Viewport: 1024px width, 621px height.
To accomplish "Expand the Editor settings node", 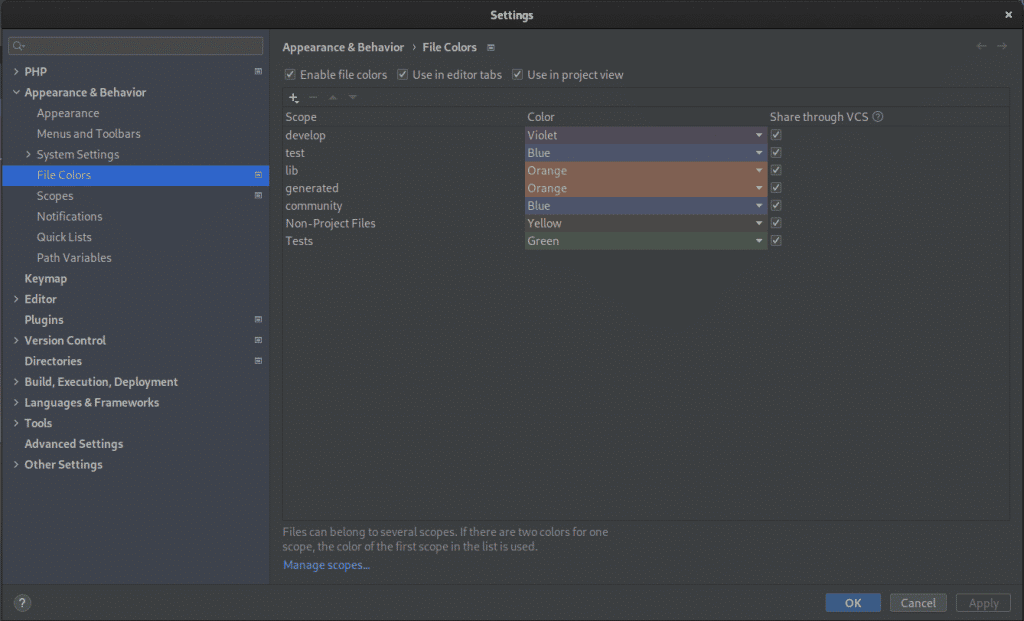I will (16, 299).
